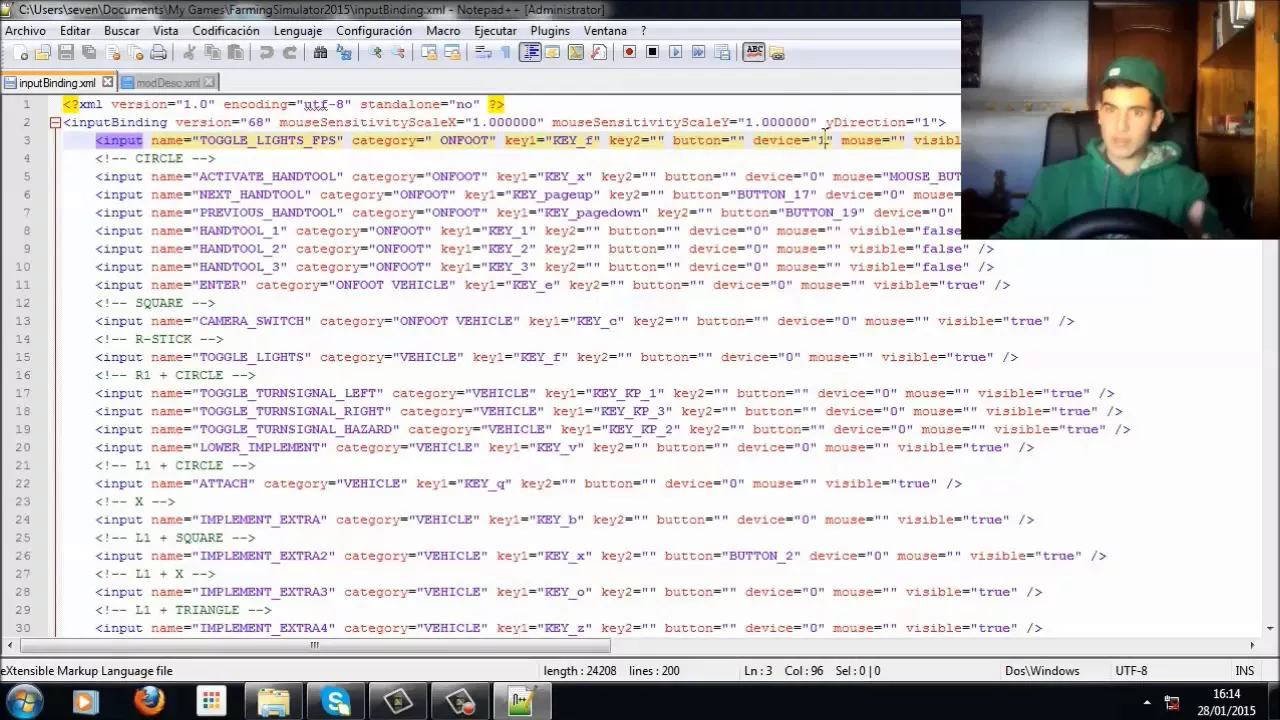Image resolution: width=1280 pixels, height=720 pixels.
Task: Click the scroll right arrow of the horizontal scrollbar
Action: pos(1252,645)
